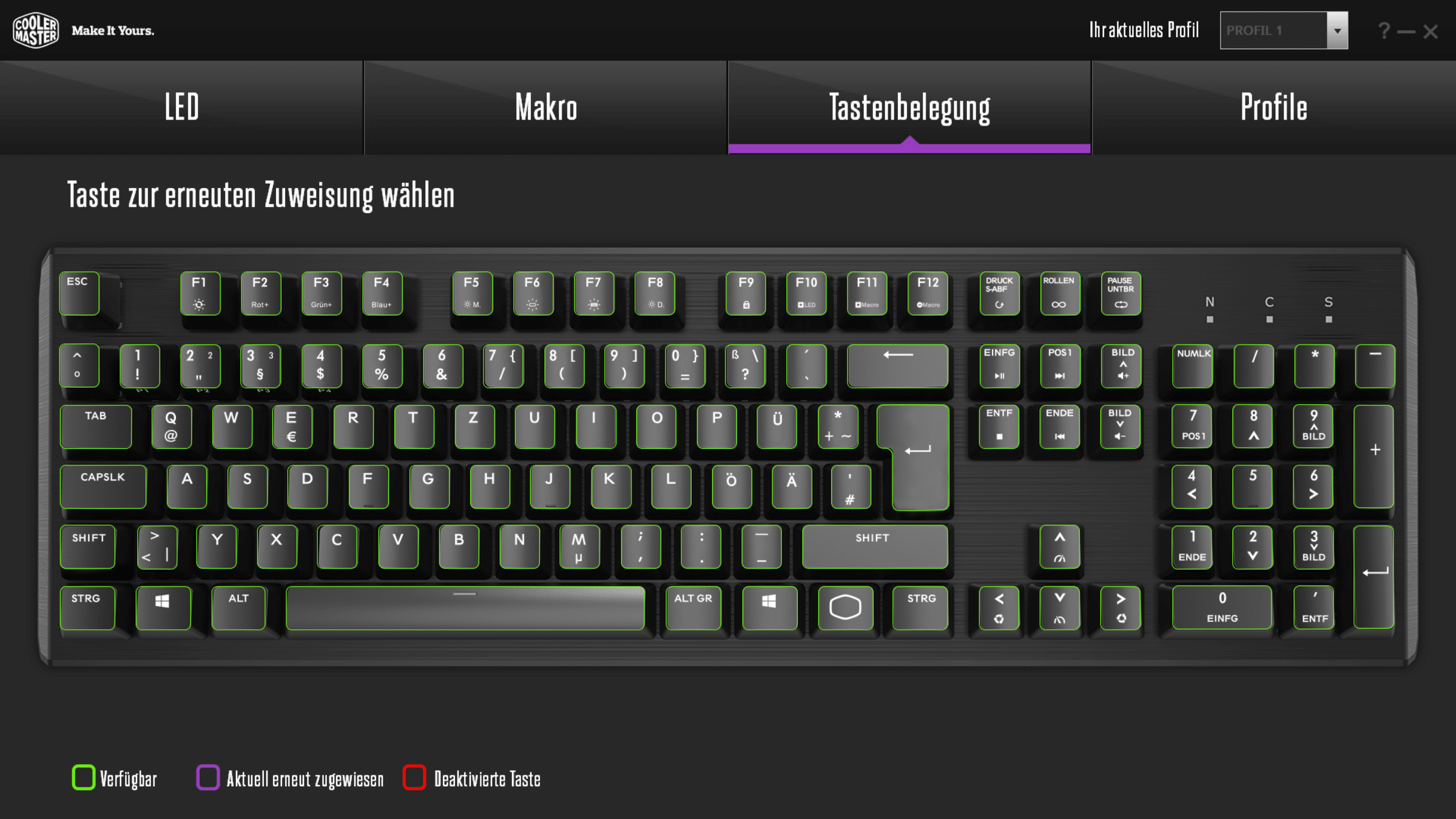Select the EINFG play/pause key
1456x819 pixels.
(999, 366)
